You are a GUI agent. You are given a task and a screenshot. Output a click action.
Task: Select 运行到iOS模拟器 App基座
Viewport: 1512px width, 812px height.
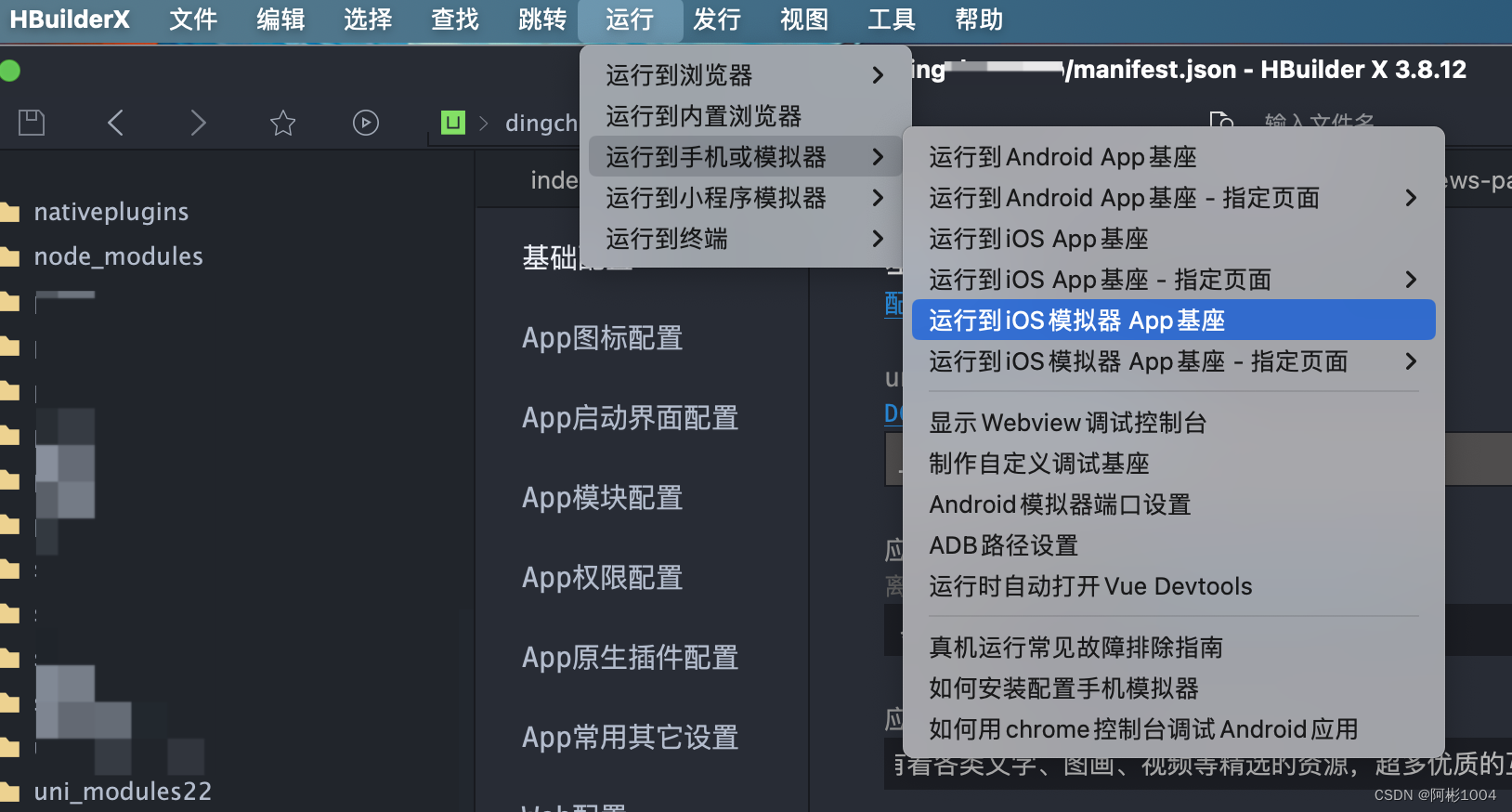1173,321
